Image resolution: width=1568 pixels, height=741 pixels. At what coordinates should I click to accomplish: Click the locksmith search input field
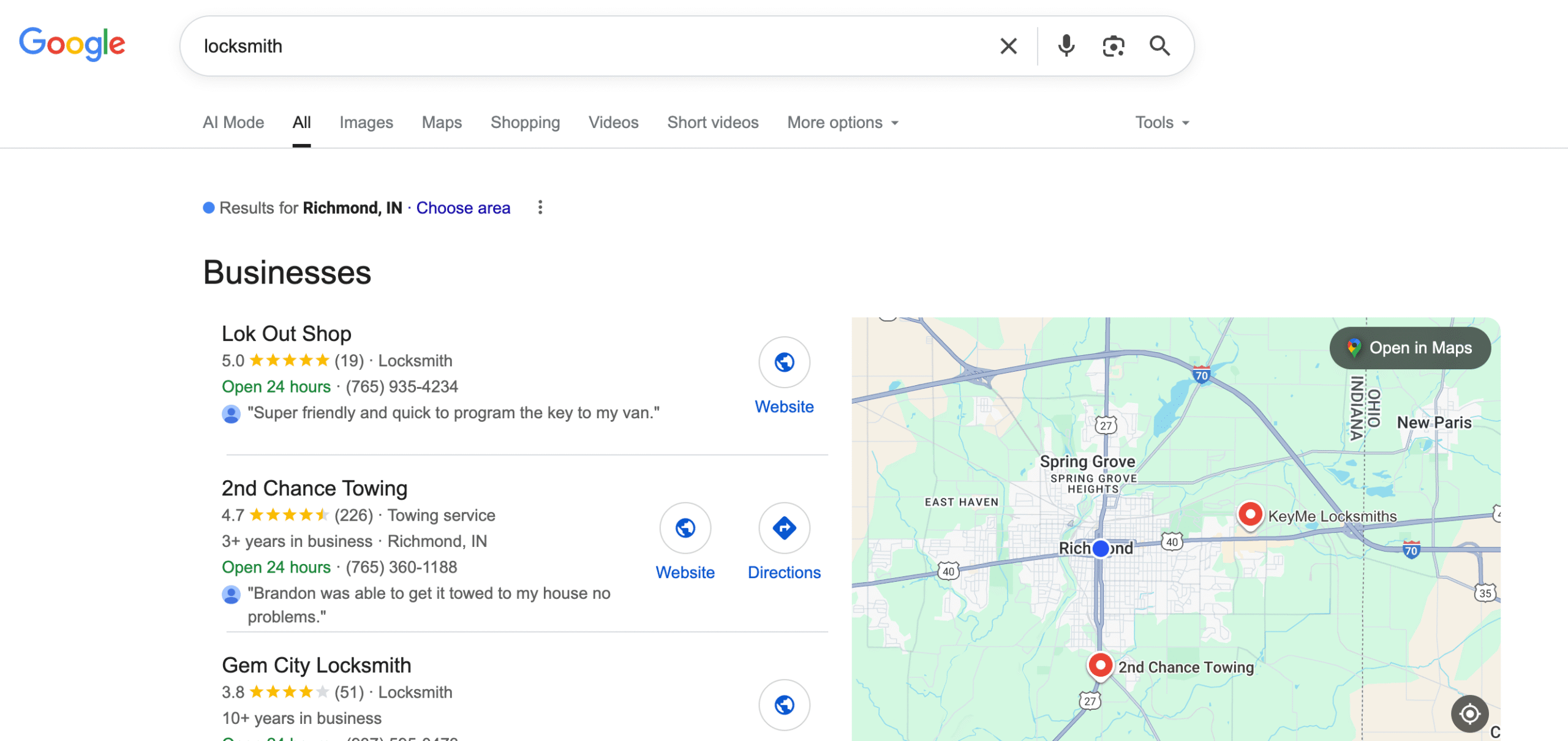pyautogui.click(x=551, y=46)
